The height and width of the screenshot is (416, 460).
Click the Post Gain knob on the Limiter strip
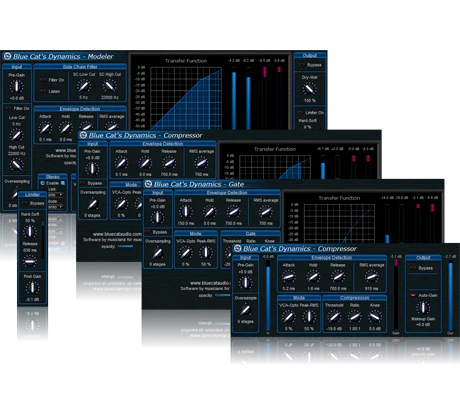coord(32,288)
